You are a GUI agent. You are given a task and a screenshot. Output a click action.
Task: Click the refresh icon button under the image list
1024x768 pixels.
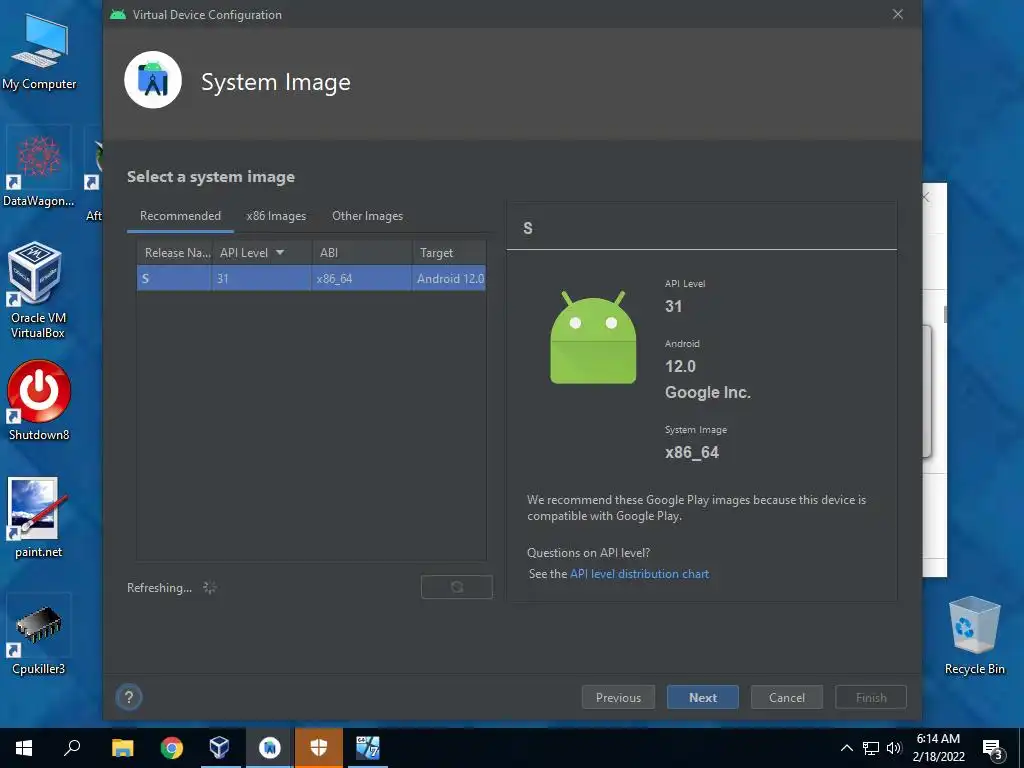(x=456, y=587)
